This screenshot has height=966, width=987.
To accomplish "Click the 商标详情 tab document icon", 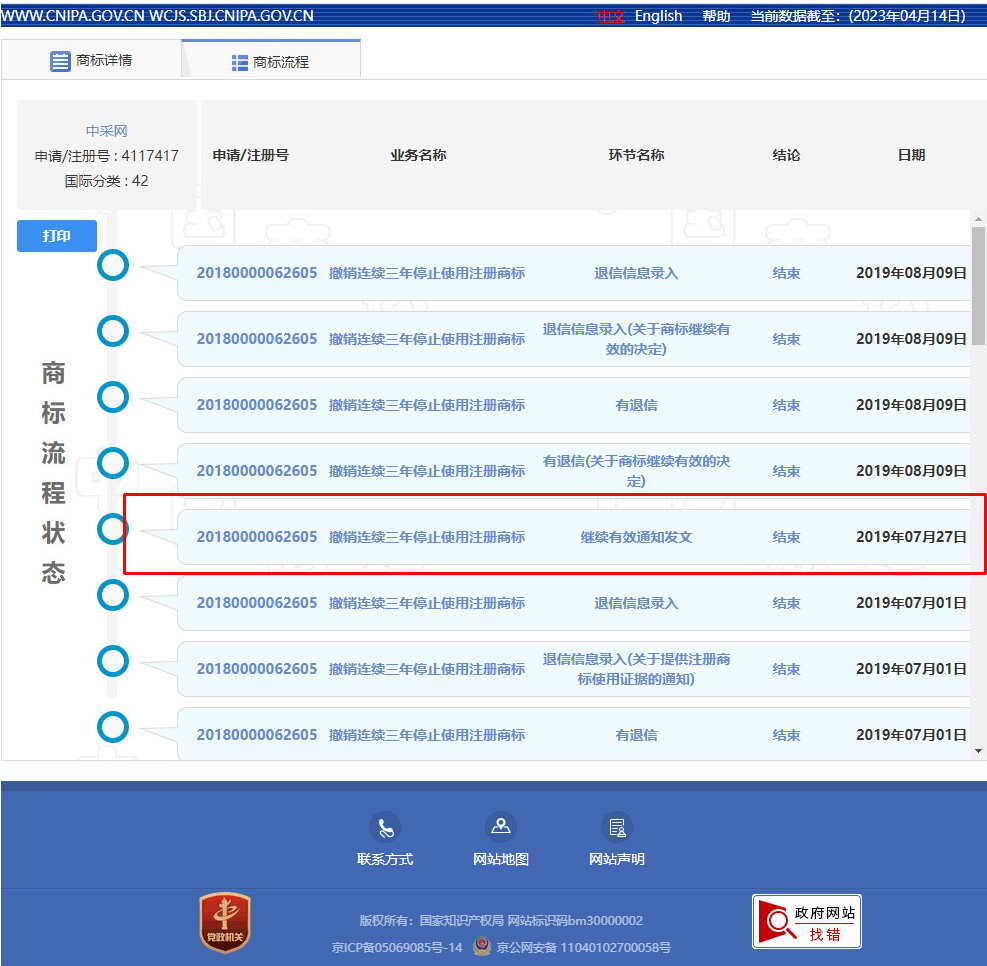I will point(60,61).
